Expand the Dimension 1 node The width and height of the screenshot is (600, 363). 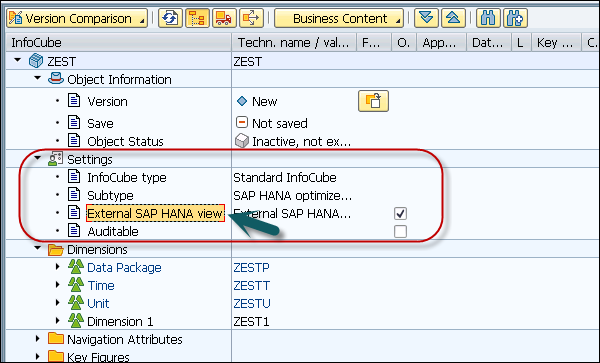[58, 320]
